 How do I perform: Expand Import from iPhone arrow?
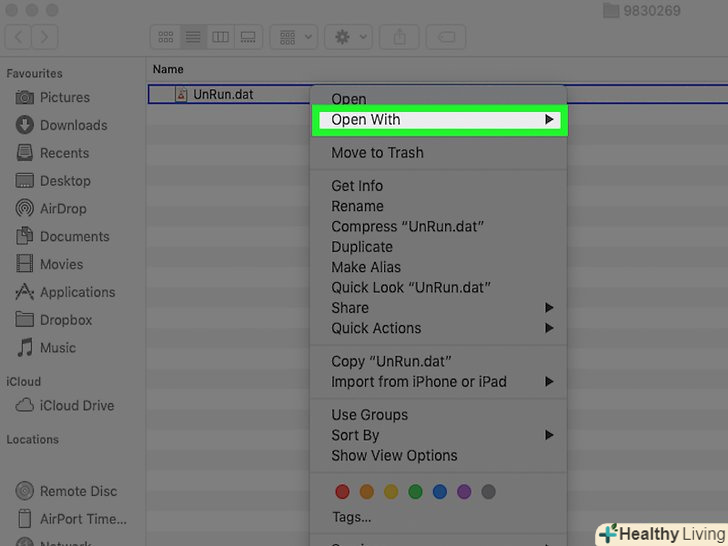point(549,382)
